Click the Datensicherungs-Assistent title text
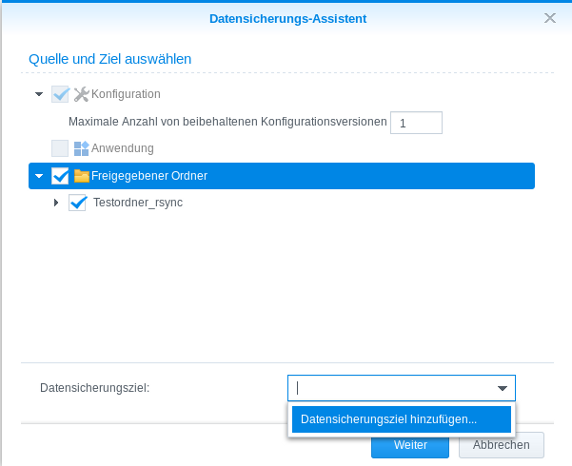The width and height of the screenshot is (572, 466). [288, 19]
